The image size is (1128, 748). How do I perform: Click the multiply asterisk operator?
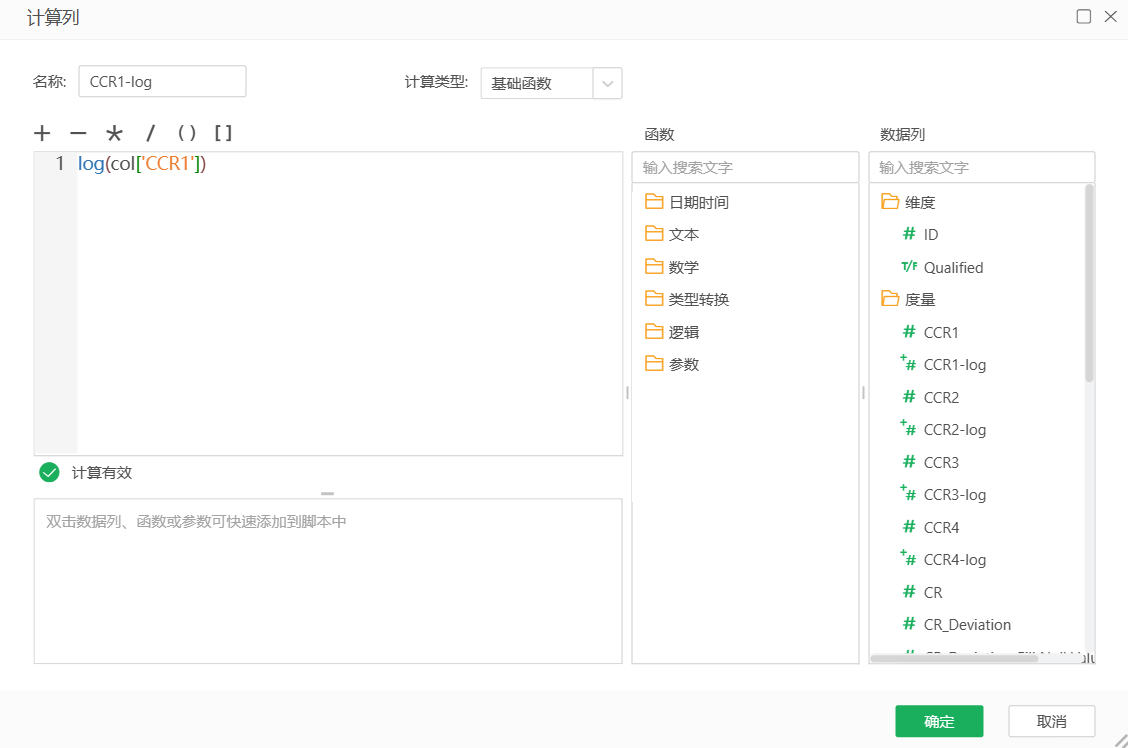pyautogui.click(x=113, y=134)
